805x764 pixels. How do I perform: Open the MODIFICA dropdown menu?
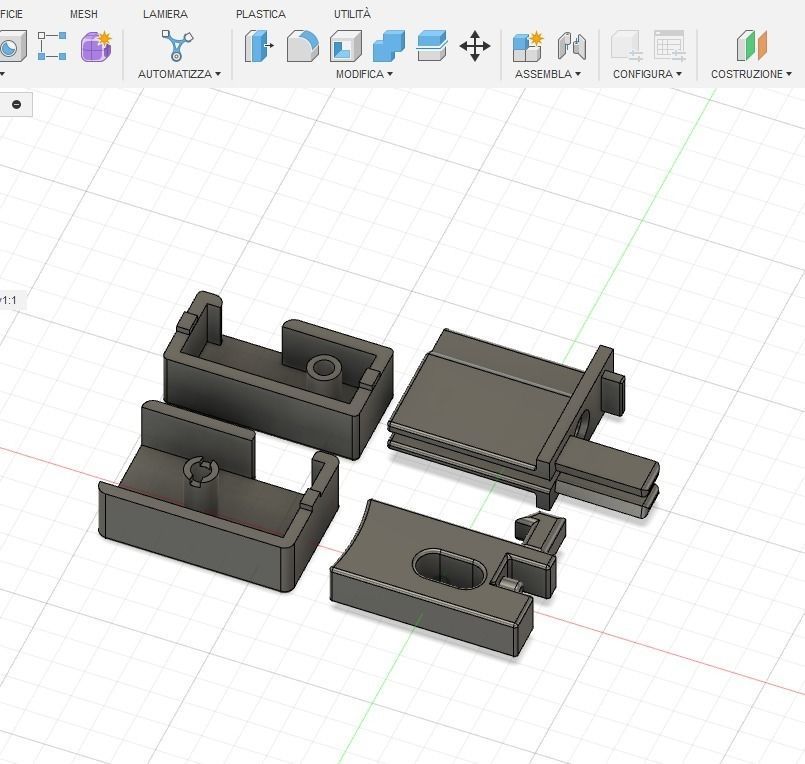click(364, 74)
